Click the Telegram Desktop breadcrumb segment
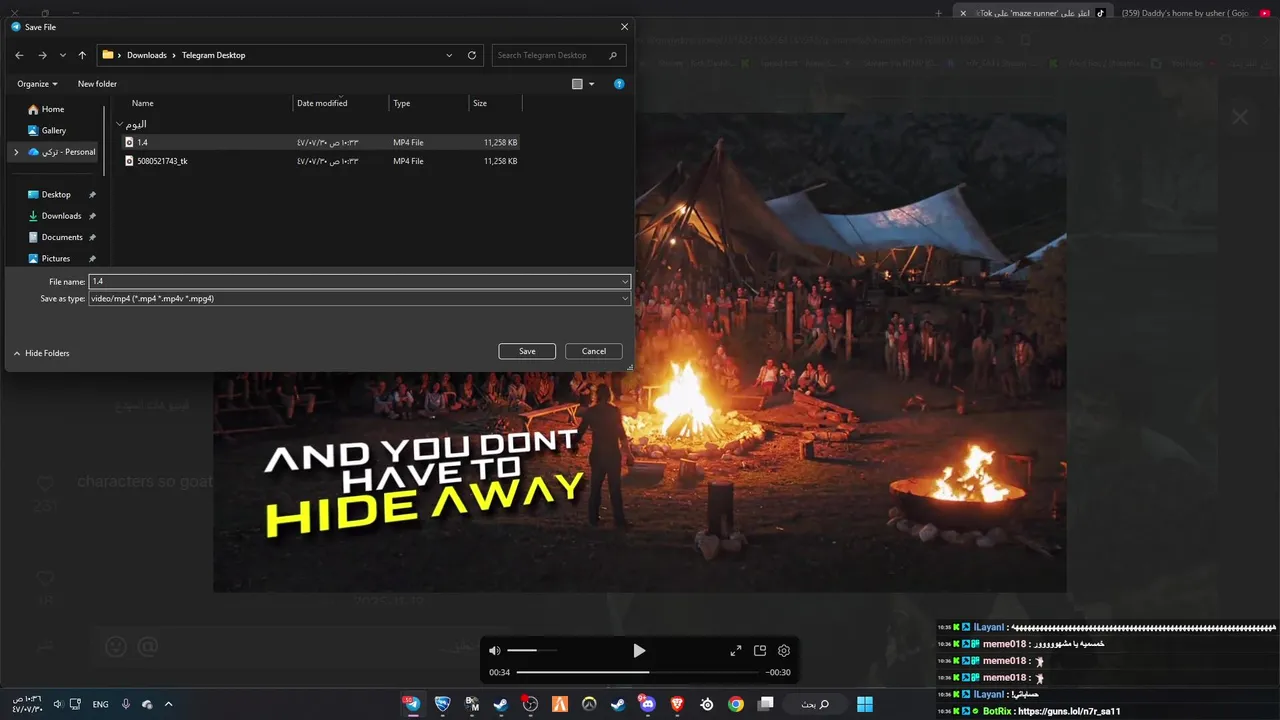 tap(213, 55)
